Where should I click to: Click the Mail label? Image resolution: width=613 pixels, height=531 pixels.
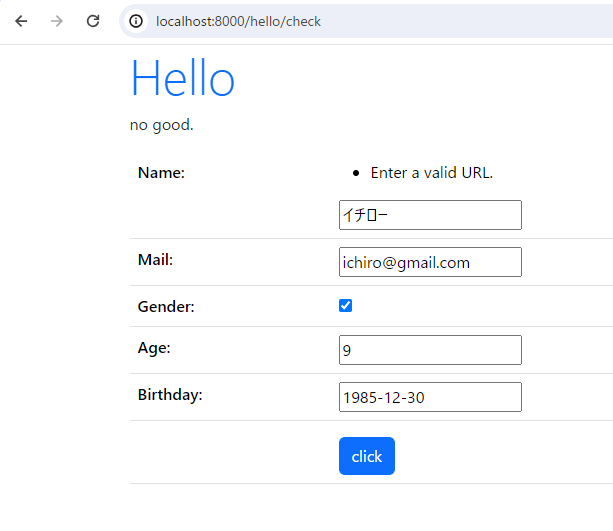(x=155, y=260)
